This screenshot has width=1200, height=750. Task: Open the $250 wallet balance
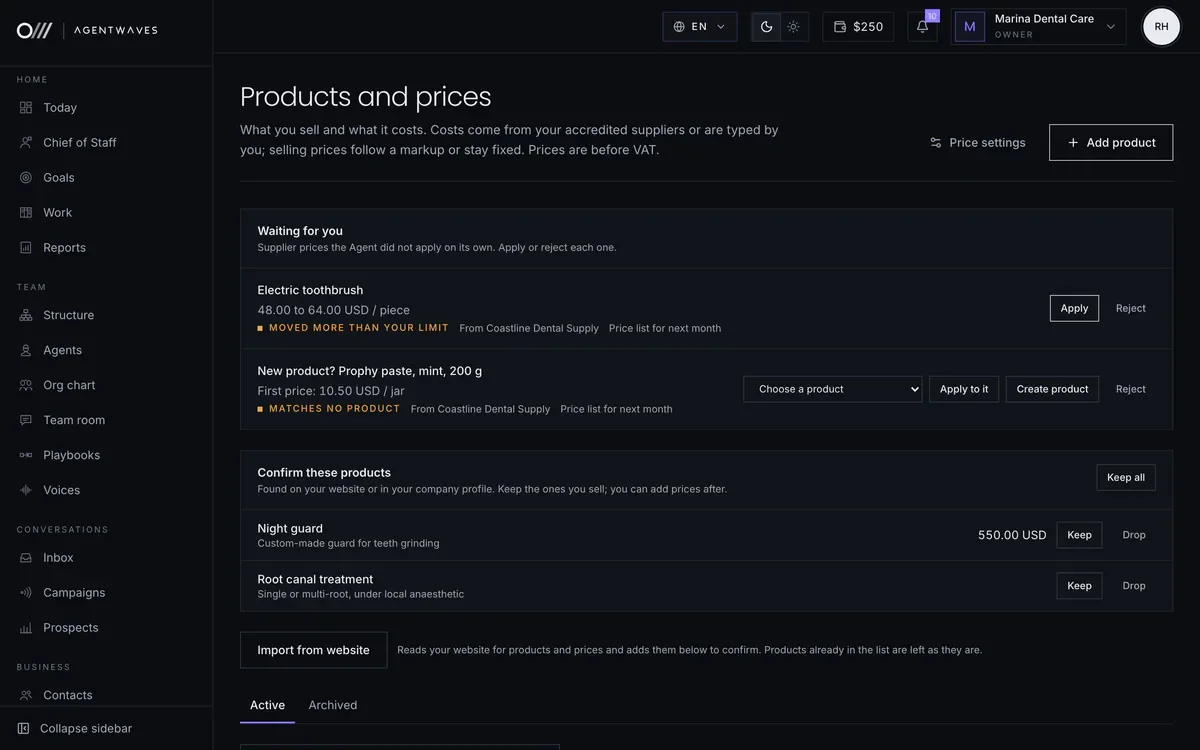click(x=858, y=27)
